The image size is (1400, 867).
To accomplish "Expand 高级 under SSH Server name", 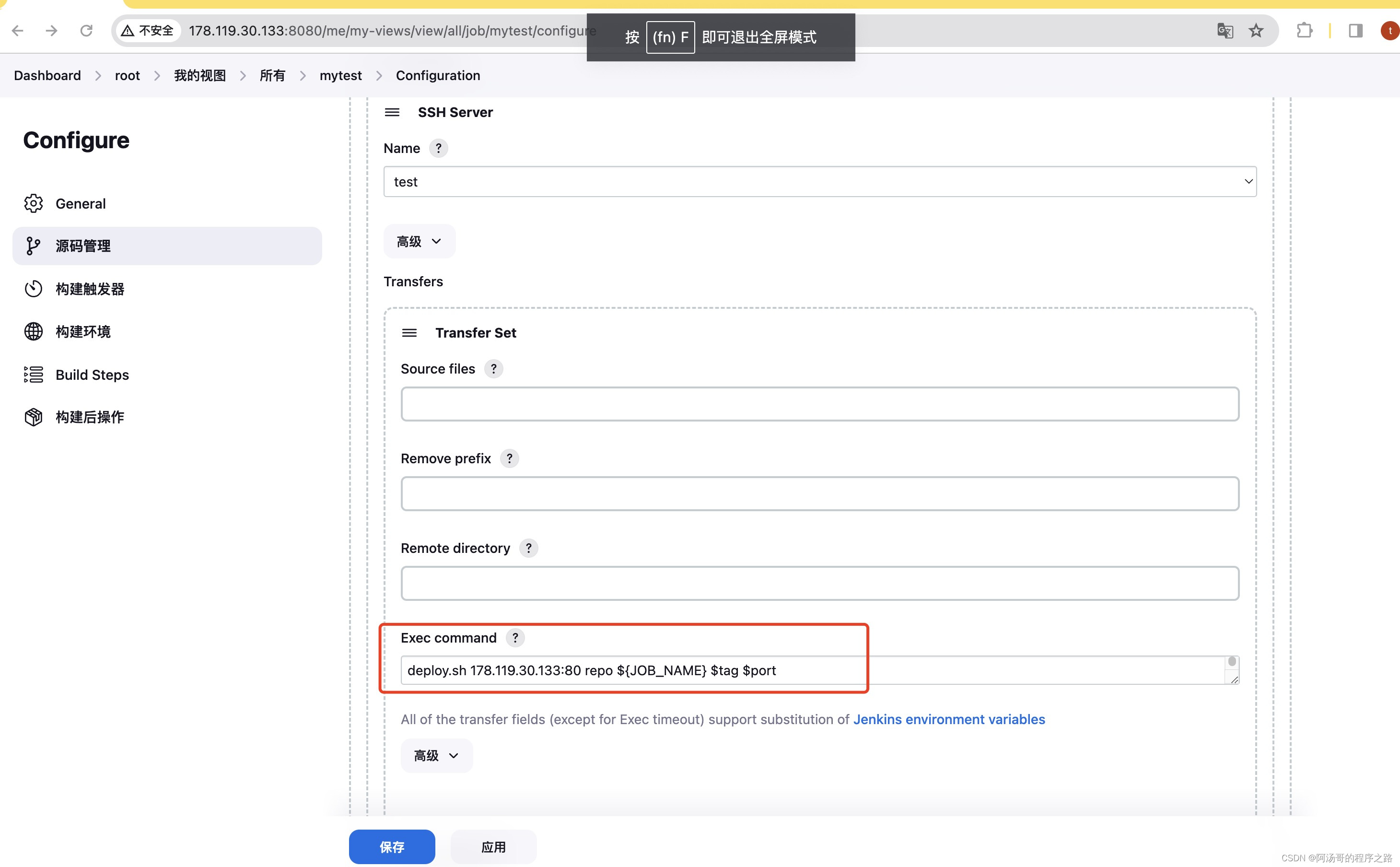I will click(x=419, y=241).
